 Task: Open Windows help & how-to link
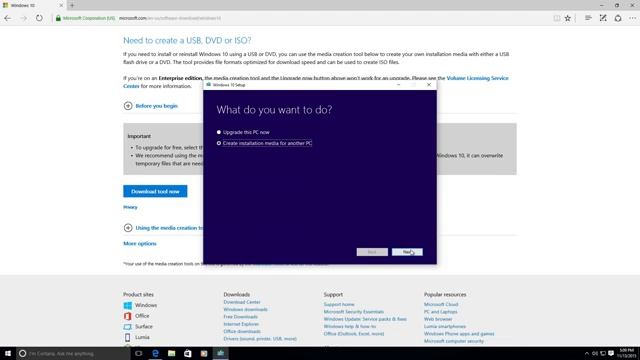pyautogui.click(x=349, y=327)
